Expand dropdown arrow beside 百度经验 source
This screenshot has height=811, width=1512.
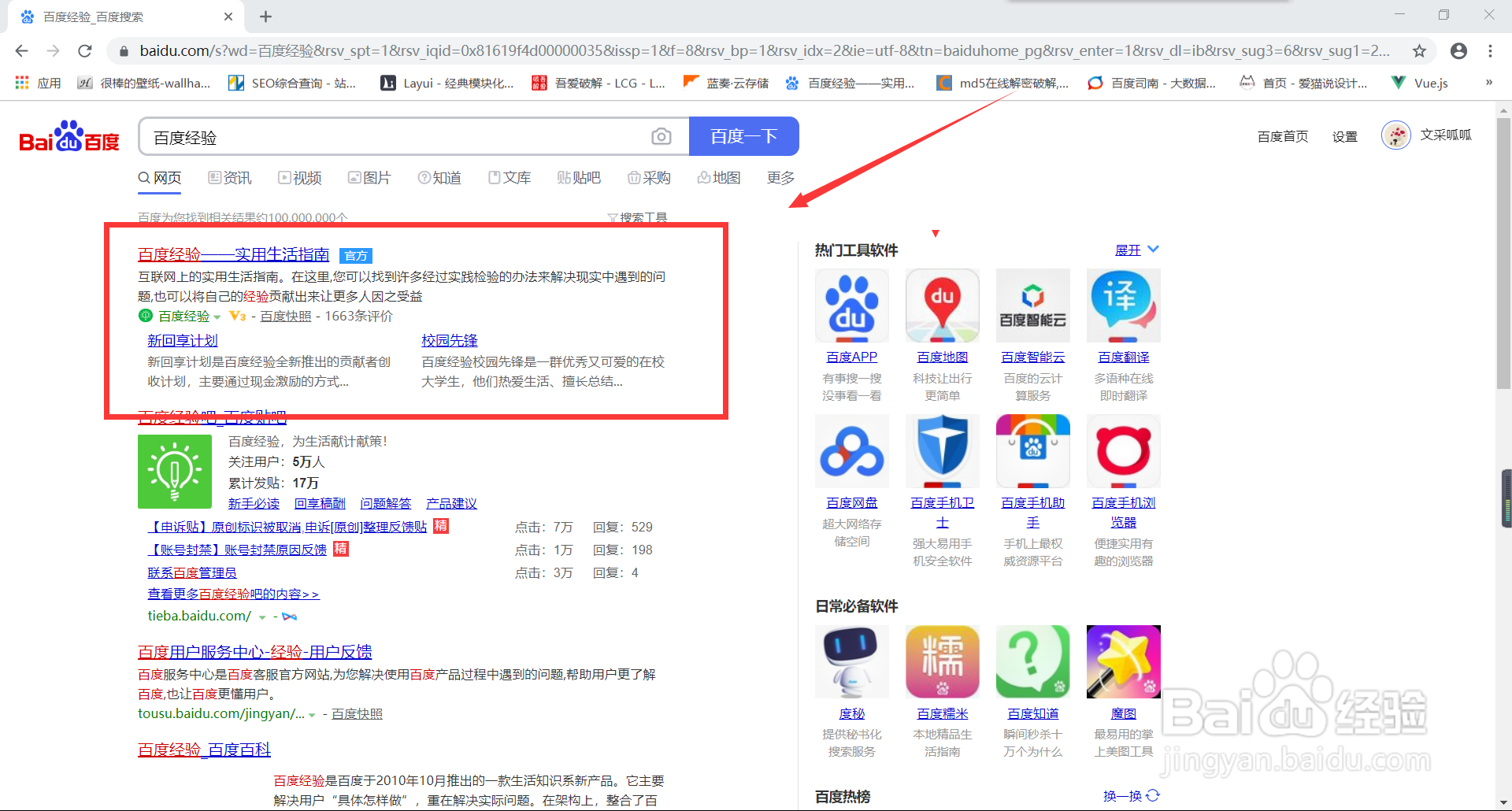[x=217, y=317]
